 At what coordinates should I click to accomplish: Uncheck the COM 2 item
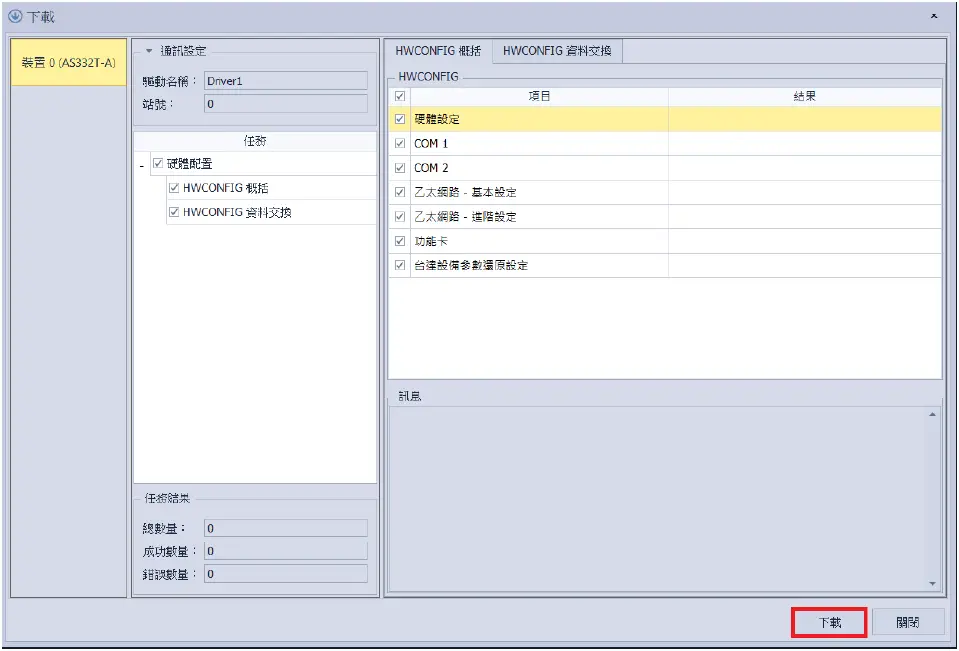click(400, 167)
